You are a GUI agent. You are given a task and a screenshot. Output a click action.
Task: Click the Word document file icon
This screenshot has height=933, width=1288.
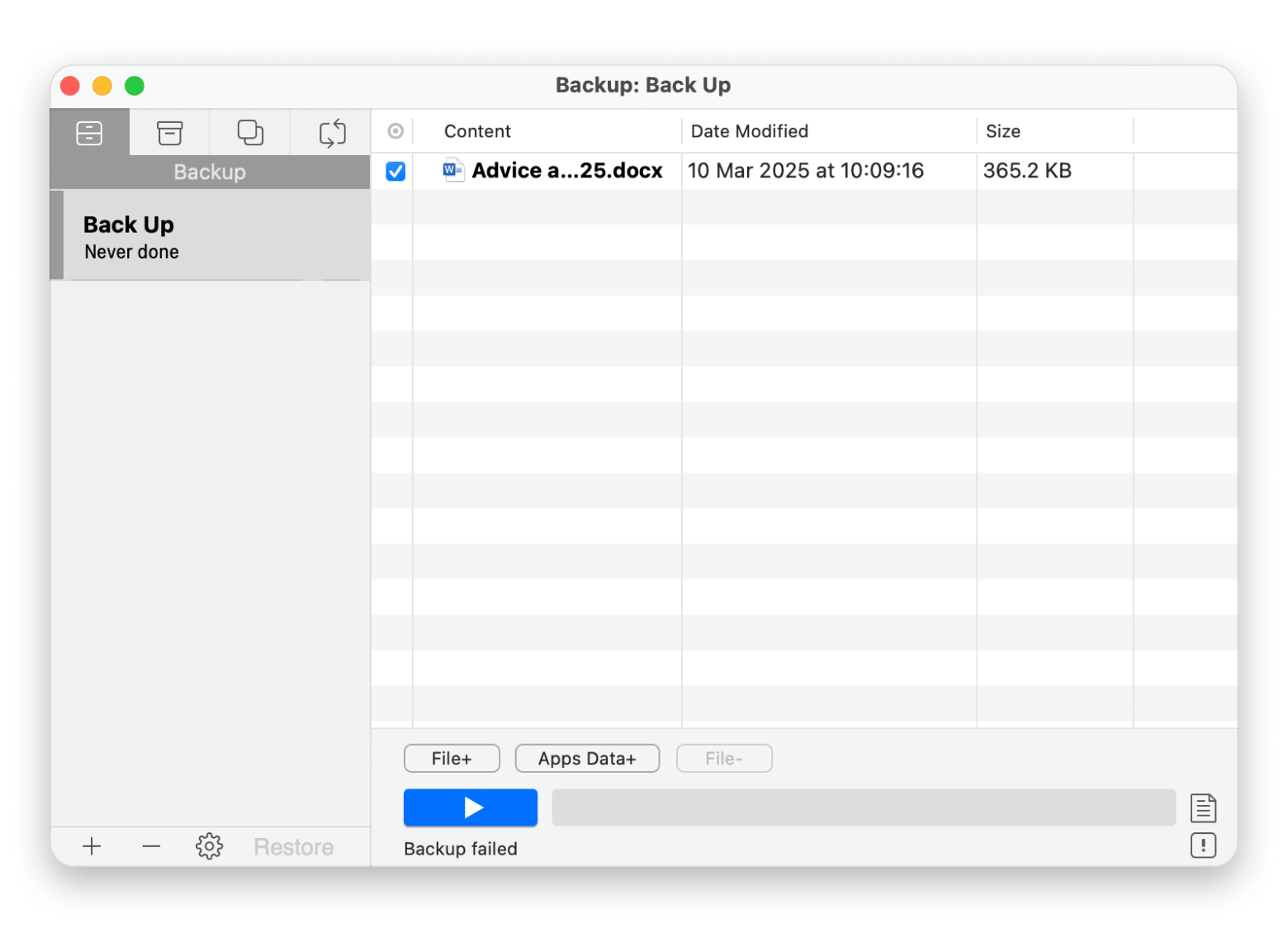pyautogui.click(x=453, y=170)
